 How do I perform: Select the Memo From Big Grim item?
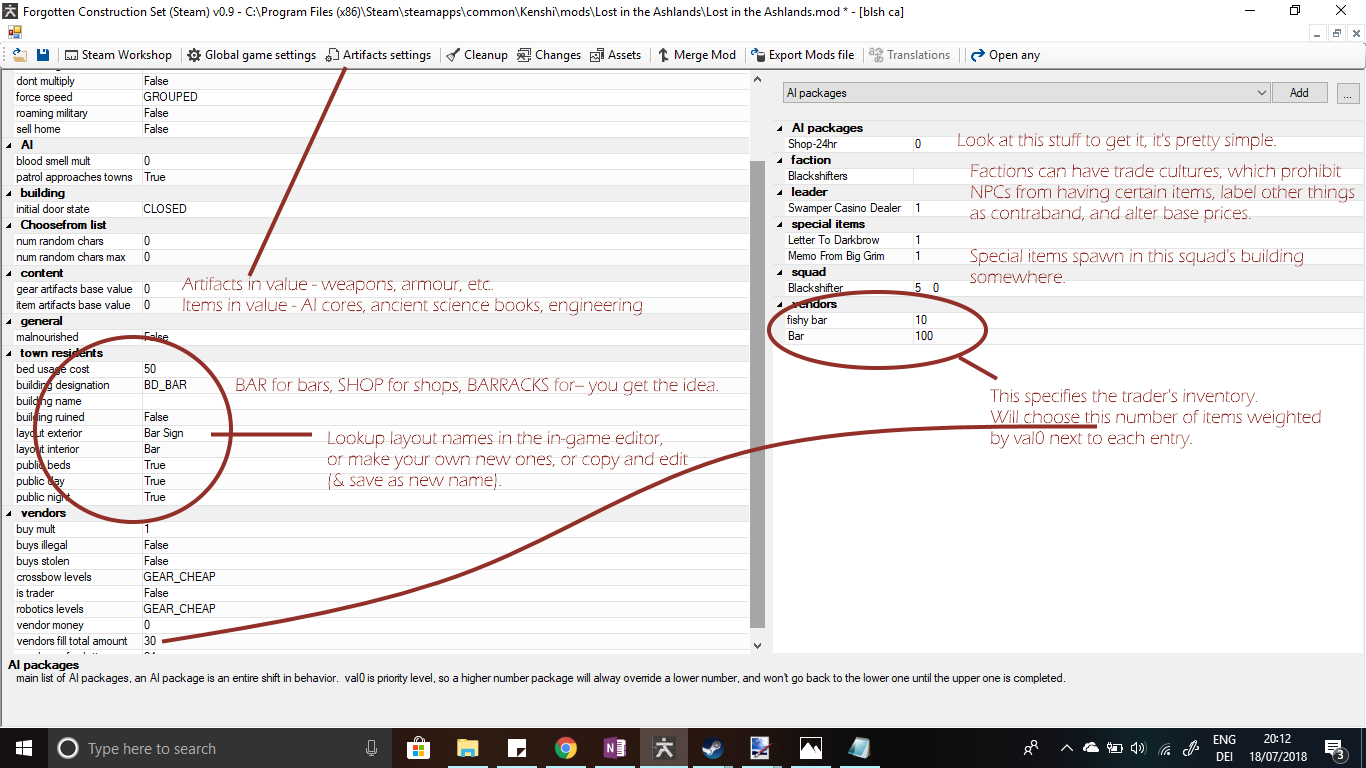1070,256
